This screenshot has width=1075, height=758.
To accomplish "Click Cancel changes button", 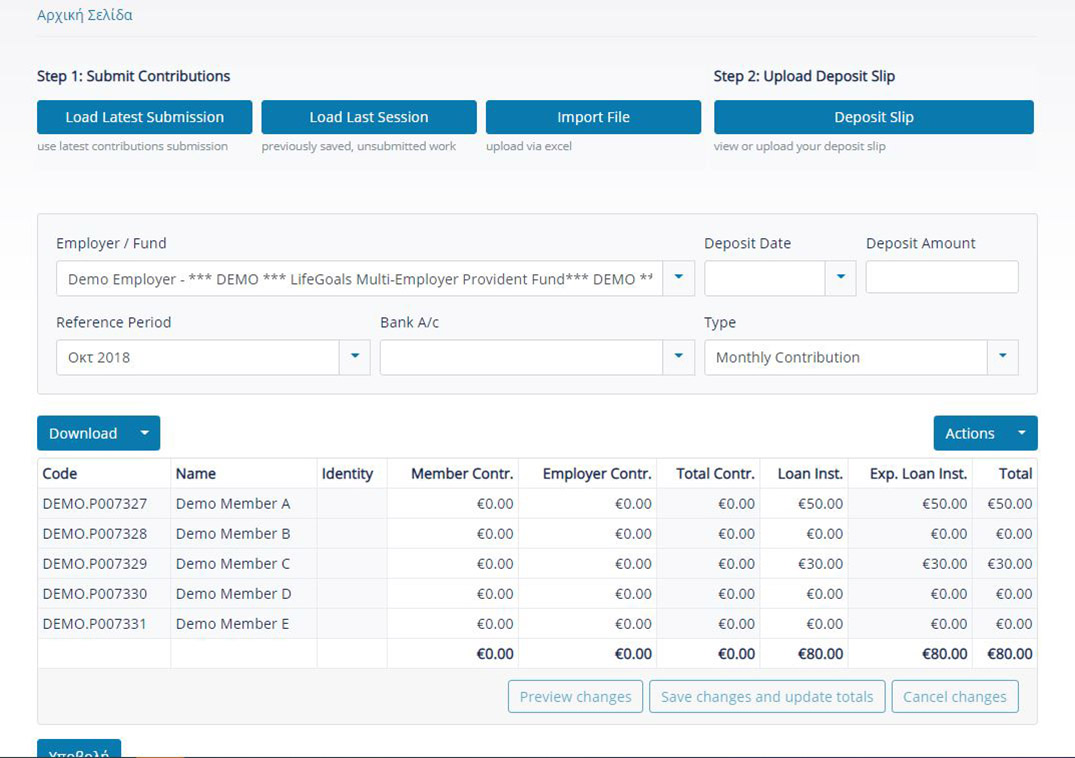I will pyautogui.click(x=954, y=696).
